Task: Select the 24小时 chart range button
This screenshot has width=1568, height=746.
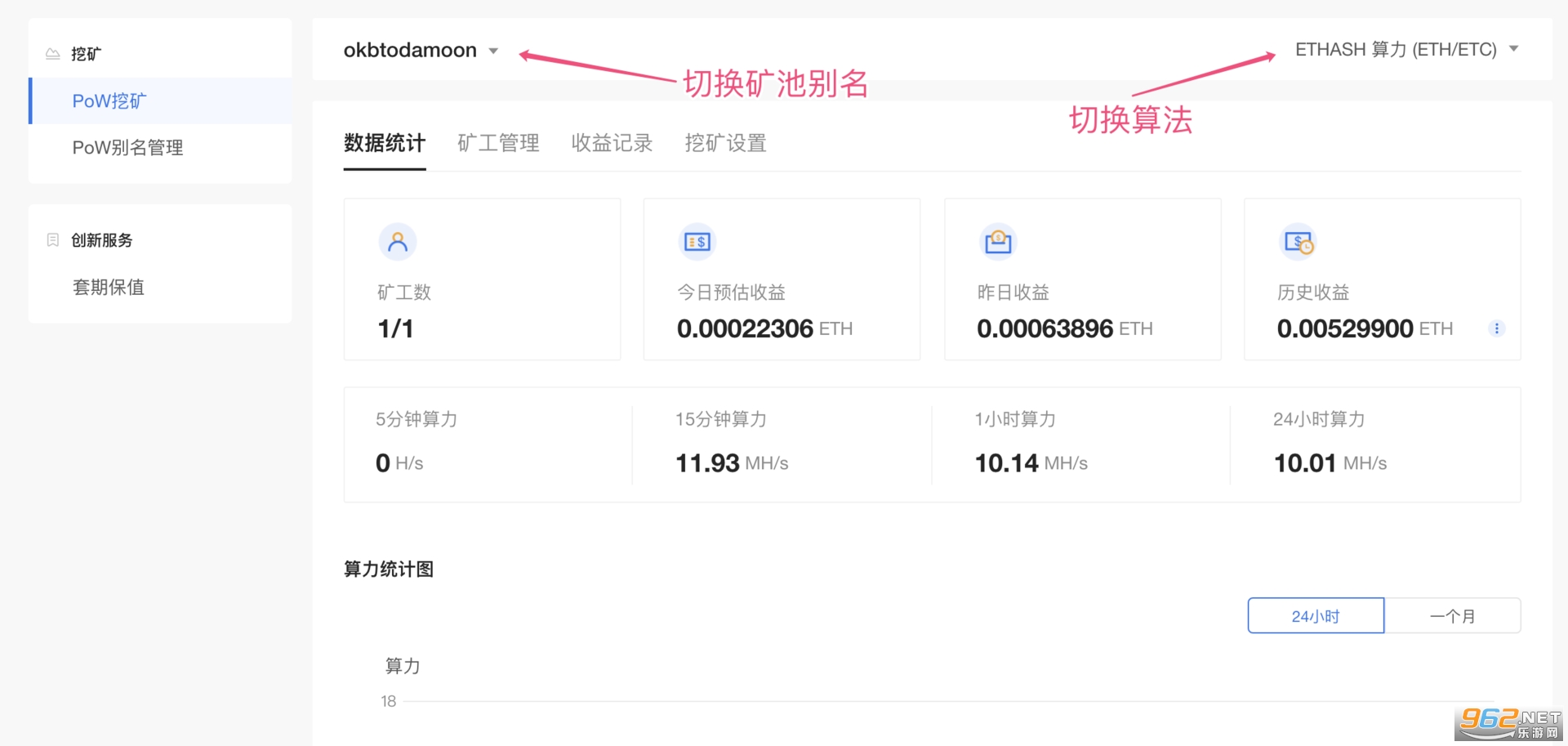Action: 1316,616
